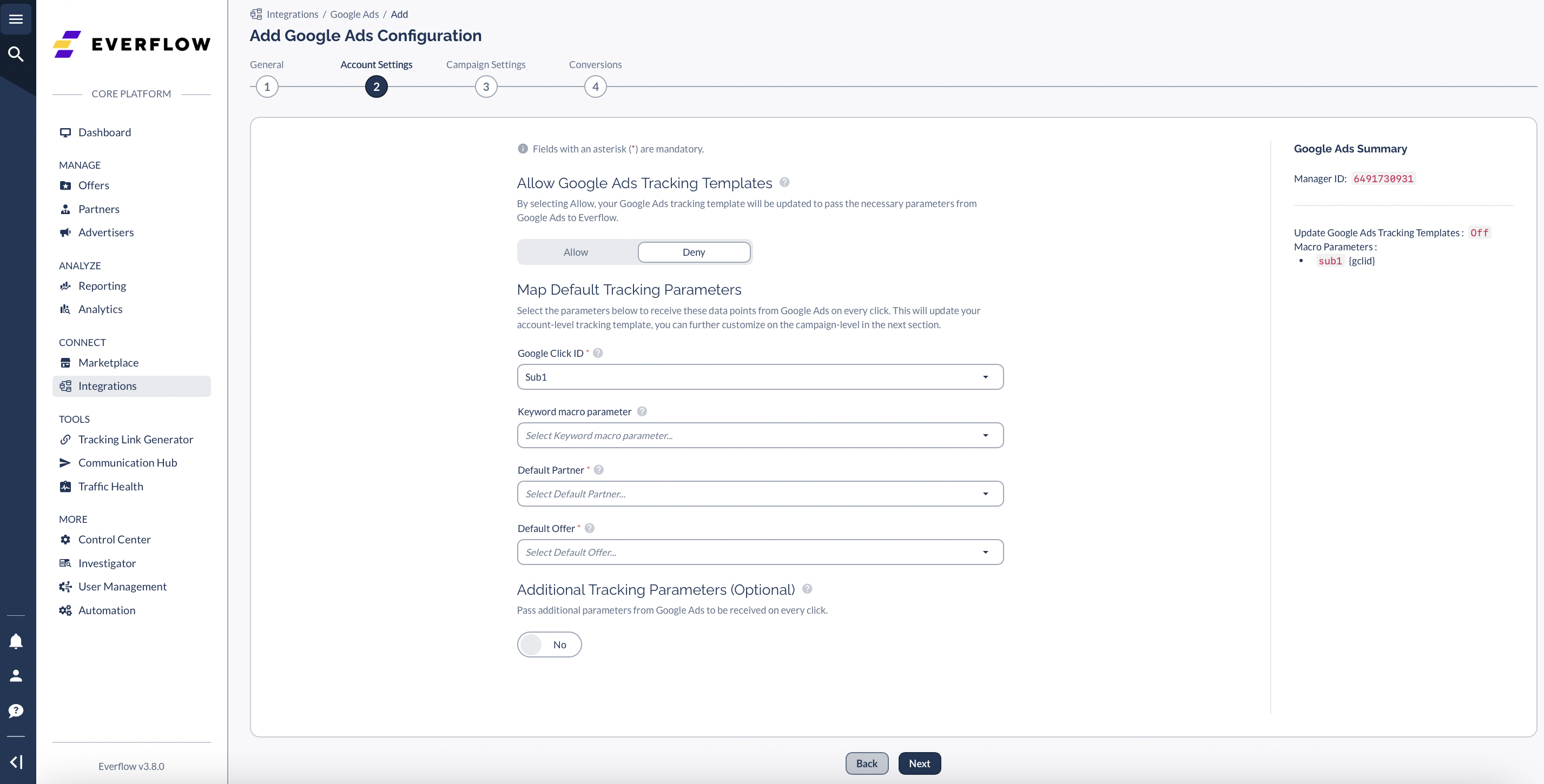Click Everflow v3.8.0 version text

(131, 766)
